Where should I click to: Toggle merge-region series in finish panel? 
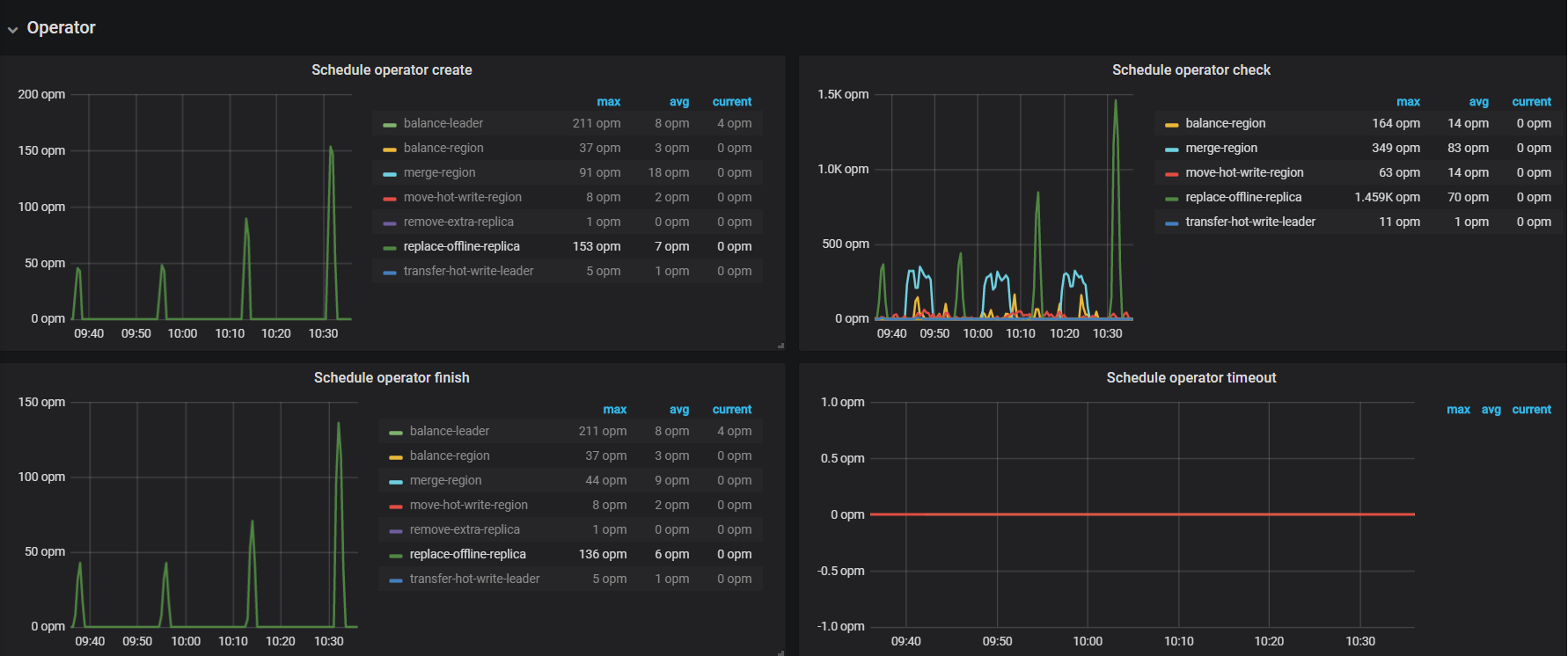click(x=445, y=480)
